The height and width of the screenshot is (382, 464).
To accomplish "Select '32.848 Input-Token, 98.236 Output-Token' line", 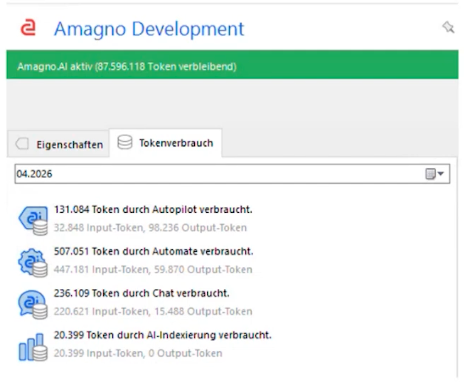I will [x=150, y=228].
